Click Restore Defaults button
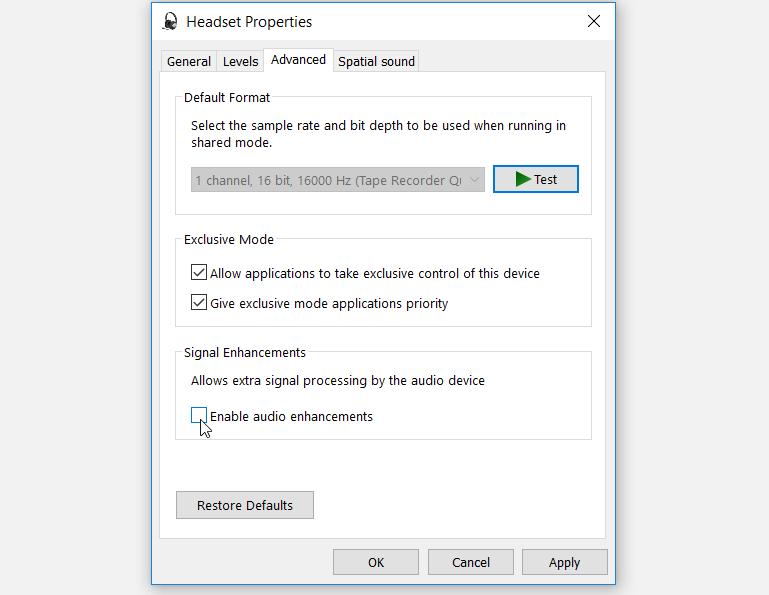769x595 pixels. click(245, 505)
